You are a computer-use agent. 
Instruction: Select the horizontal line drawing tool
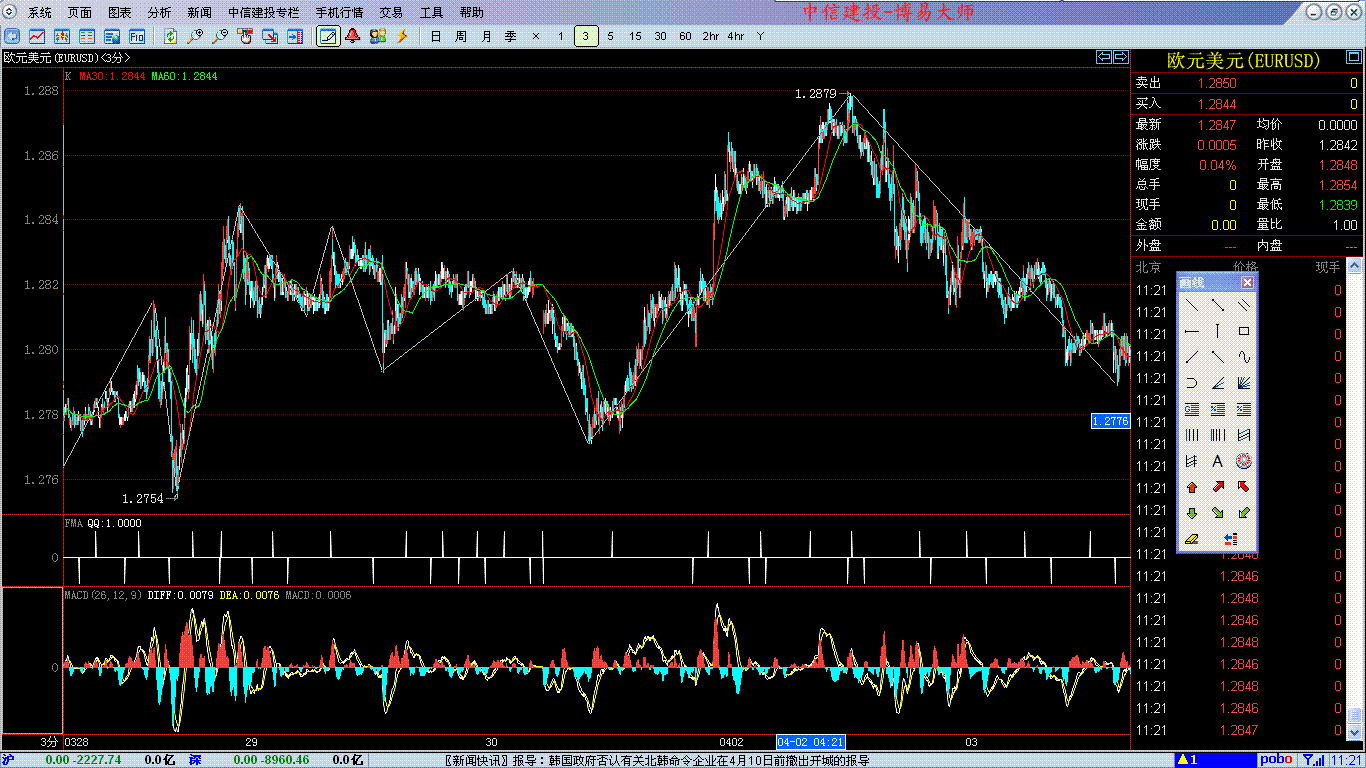click(x=1191, y=331)
